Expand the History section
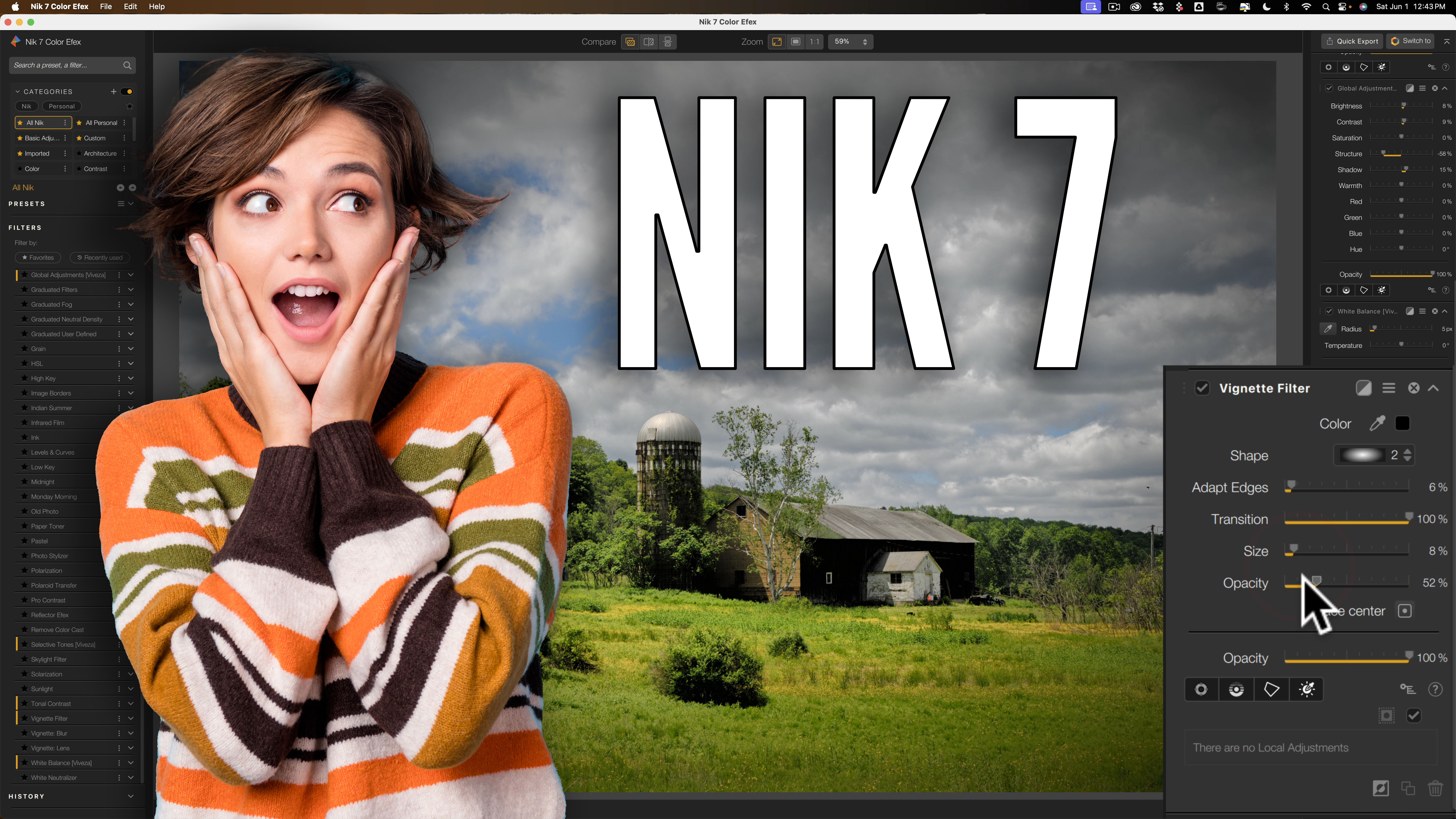The width and height of the screenshot is (1456, 819). (x=131, y=796)
